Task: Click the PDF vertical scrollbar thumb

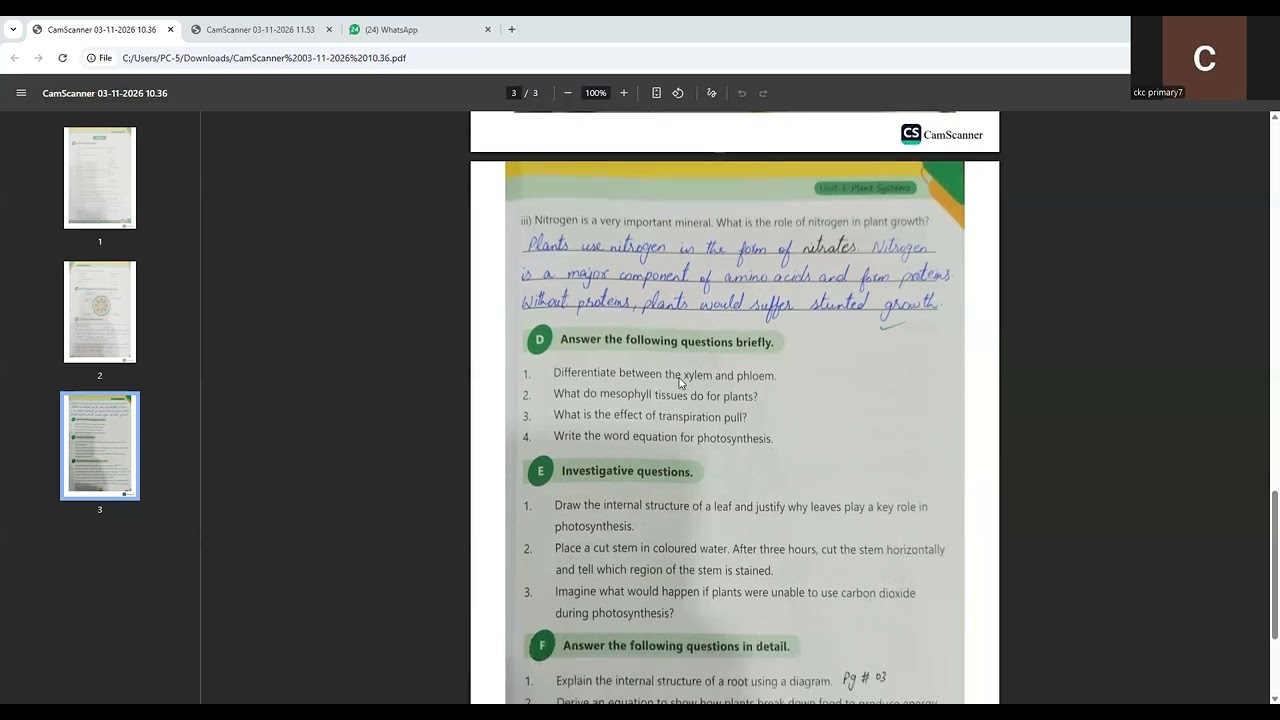Action: pyautogui.click(x=1274, y=565)
